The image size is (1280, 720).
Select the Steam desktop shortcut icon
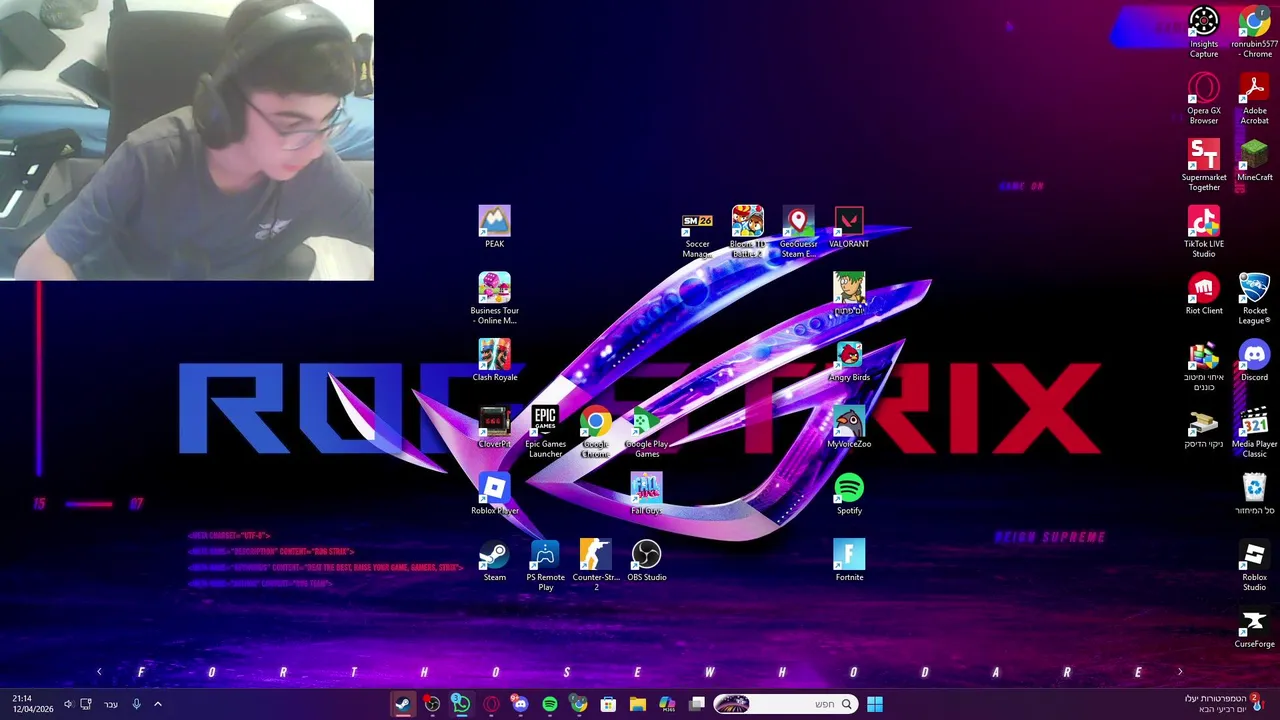pyautogui.click(x=494, y=560)
